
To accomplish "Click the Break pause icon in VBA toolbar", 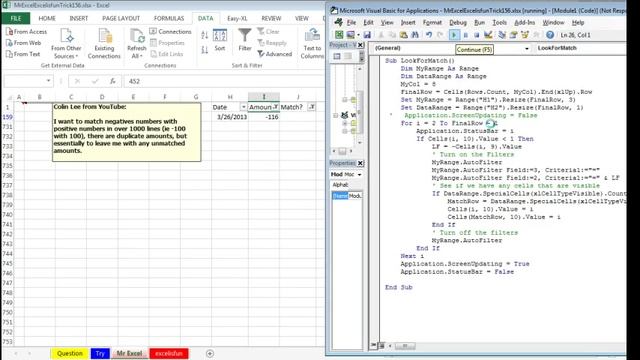I will pos(466,35).
